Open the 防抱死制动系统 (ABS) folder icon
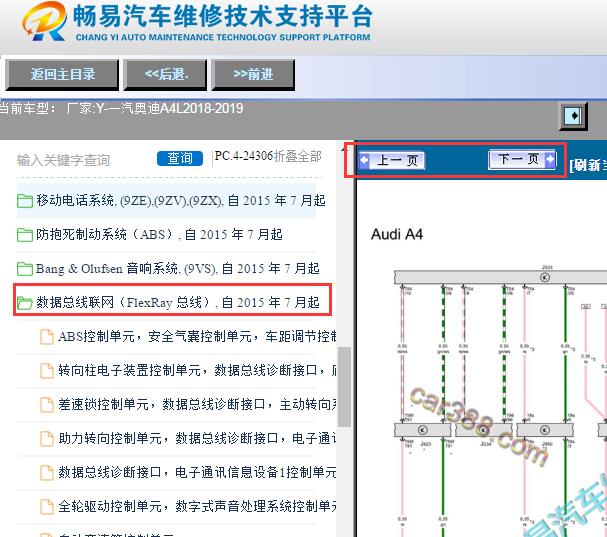The width and height of the screenshot is (607, 537). (25, 235)
